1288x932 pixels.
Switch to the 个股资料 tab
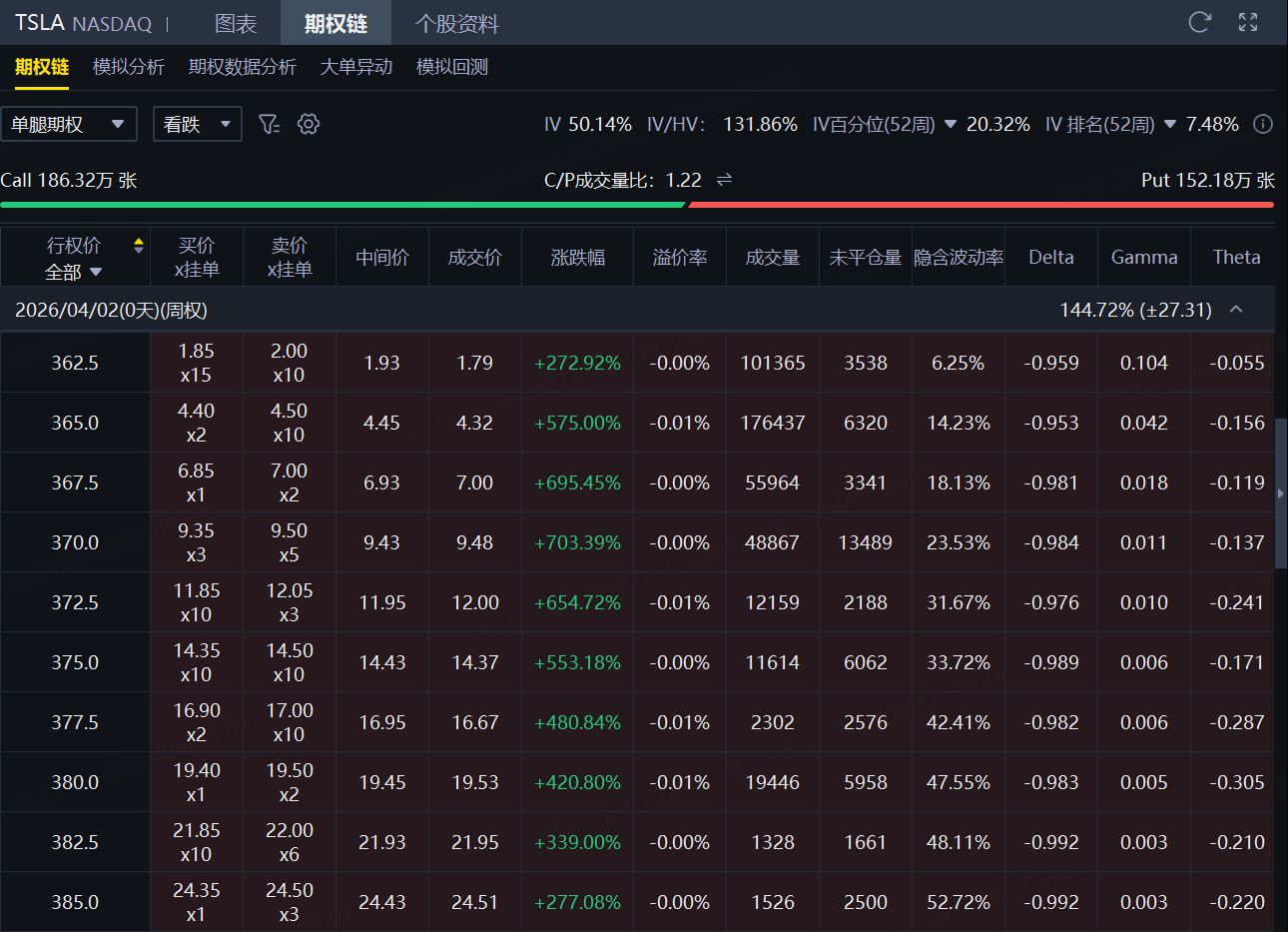click(x=456, y=23)
